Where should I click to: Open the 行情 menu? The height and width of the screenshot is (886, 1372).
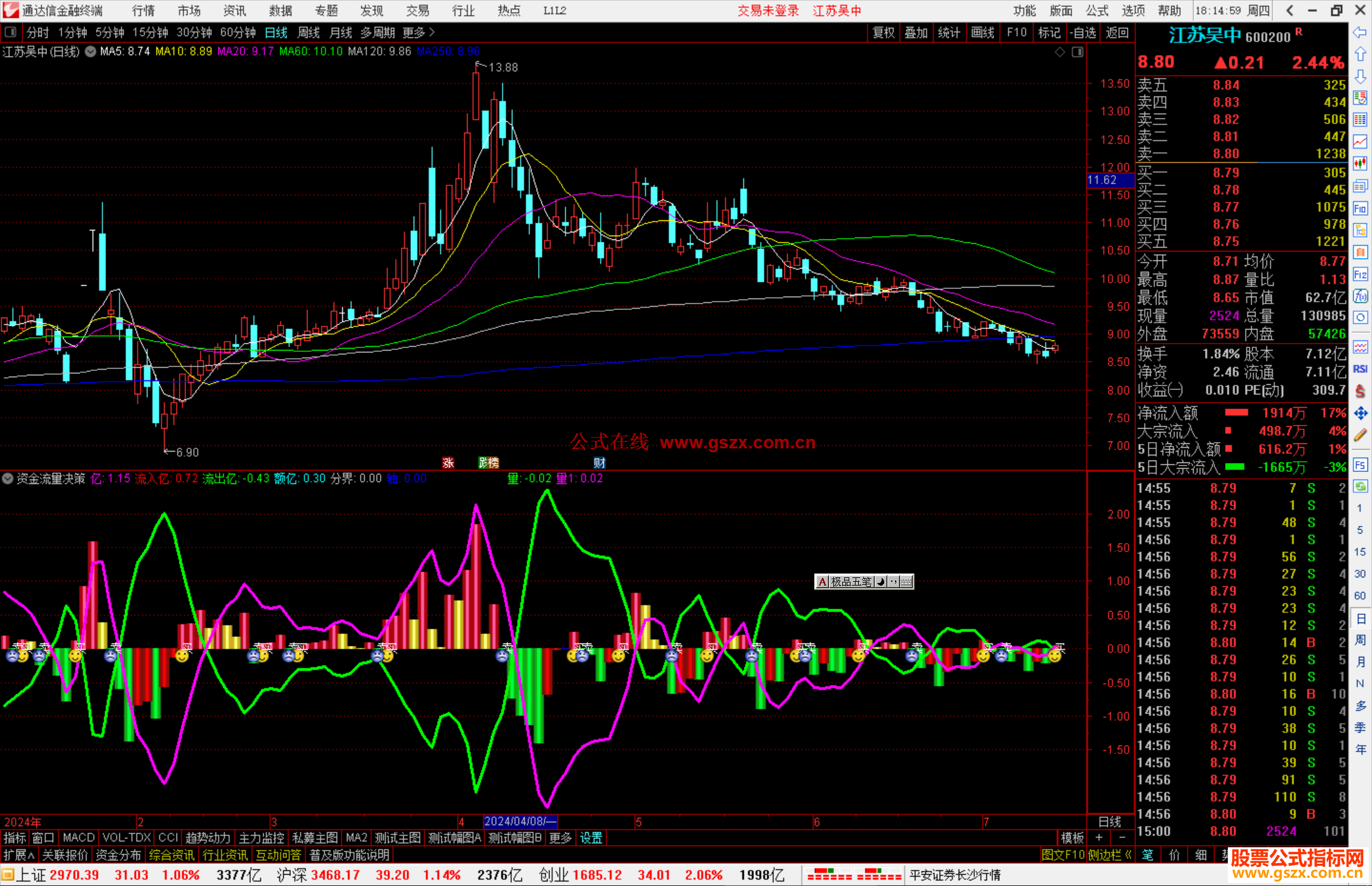(x=143, y=10)
